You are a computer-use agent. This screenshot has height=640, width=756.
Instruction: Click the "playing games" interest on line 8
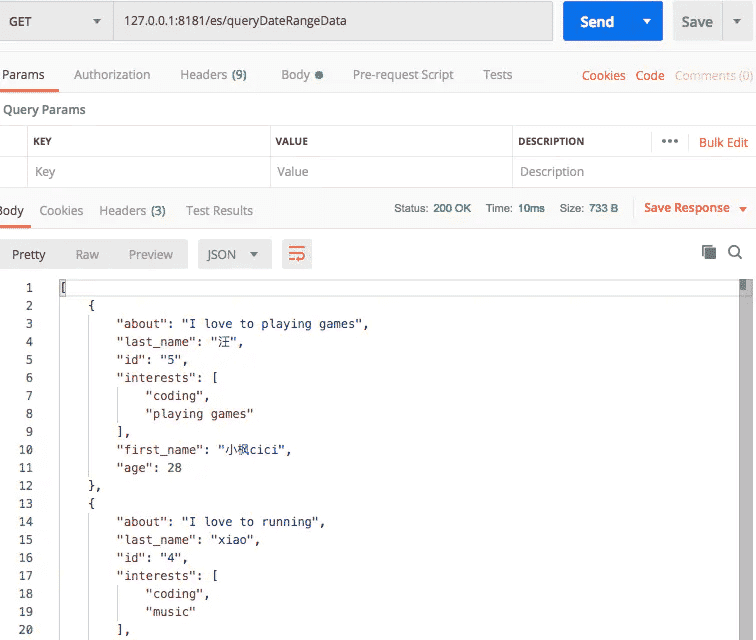(x=199, y=414)
